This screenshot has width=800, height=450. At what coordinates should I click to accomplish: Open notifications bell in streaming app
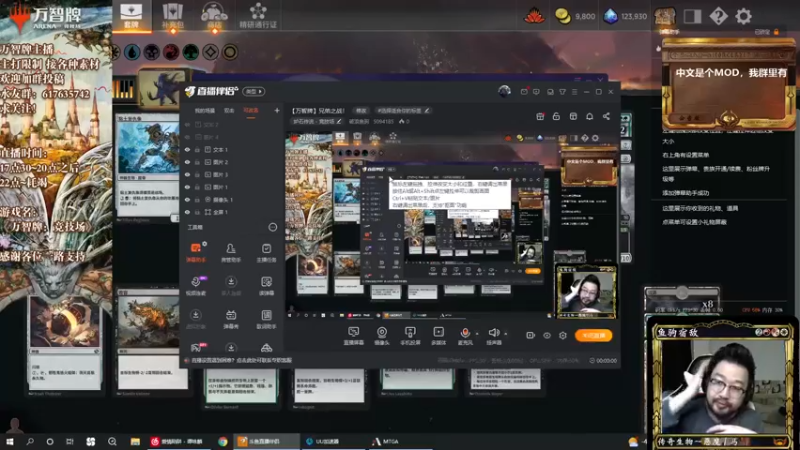[589, 116]
